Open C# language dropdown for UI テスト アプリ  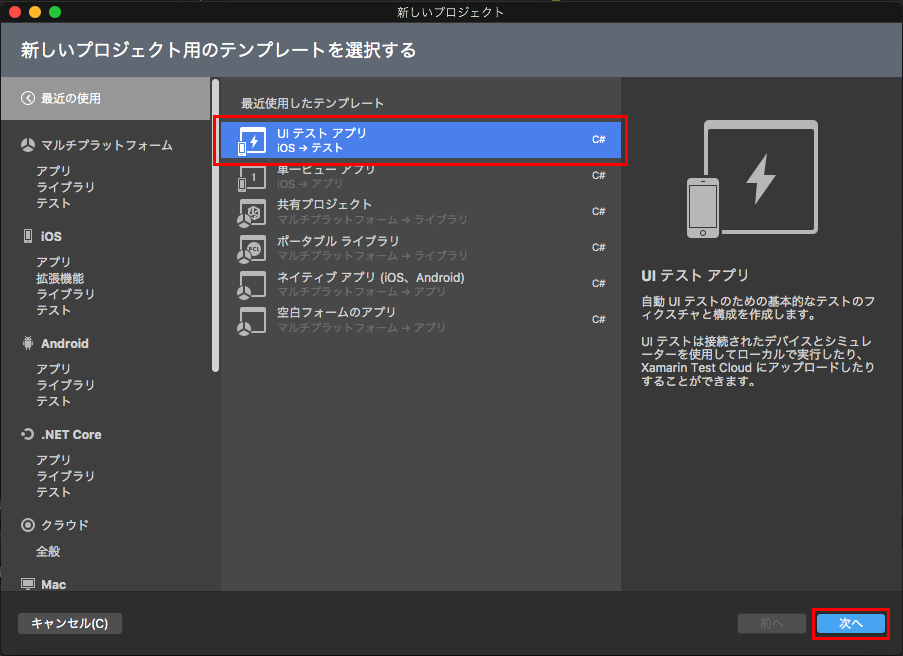click(x=598, y=139)
